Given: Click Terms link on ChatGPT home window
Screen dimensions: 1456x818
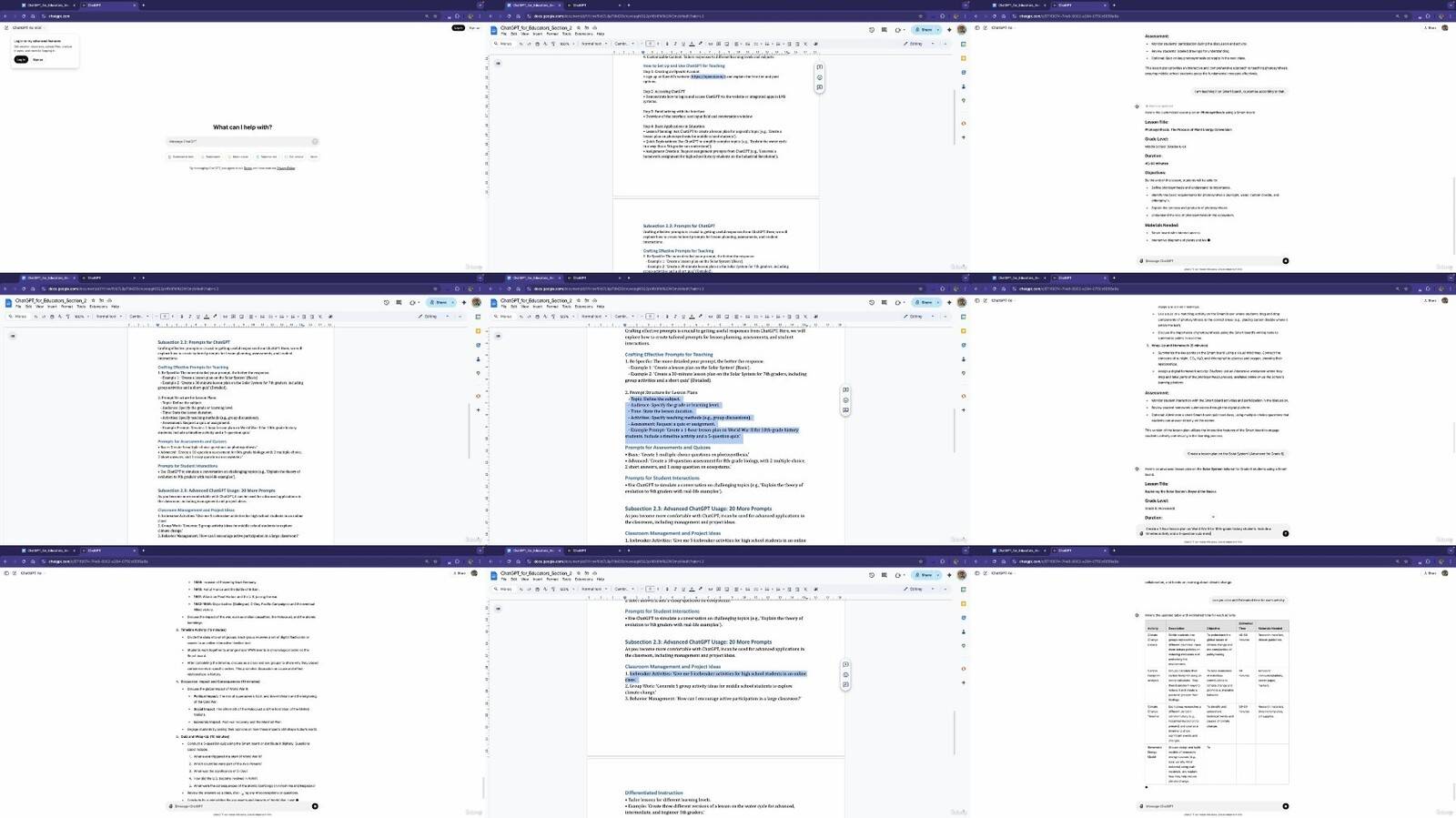Looking at the screenshot, I should 248,167.
